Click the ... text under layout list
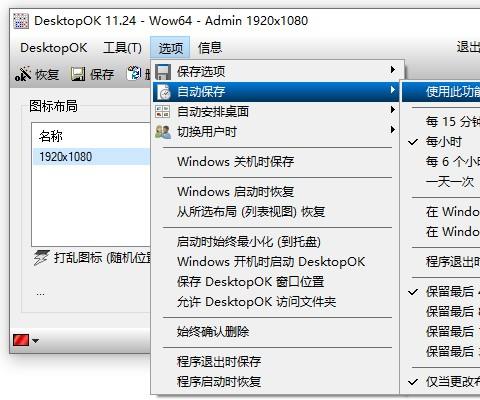The image size is (480, 400). coord(40,294)
